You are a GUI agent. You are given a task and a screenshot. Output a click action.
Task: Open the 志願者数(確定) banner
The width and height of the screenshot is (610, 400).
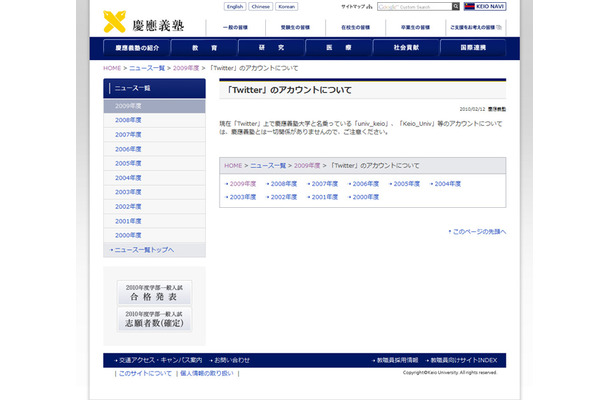154,319
